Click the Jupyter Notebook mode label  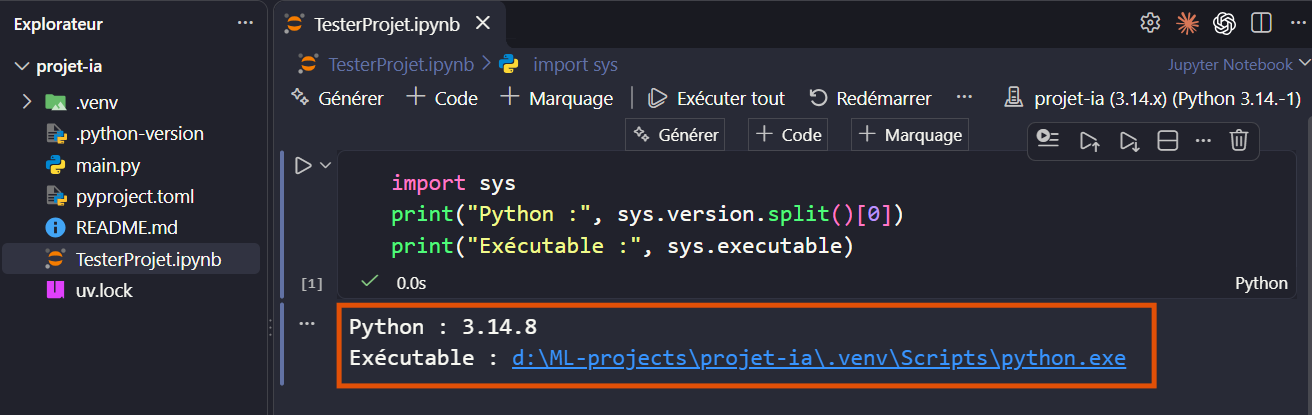pyautogui.click(x=1230, y=64)
